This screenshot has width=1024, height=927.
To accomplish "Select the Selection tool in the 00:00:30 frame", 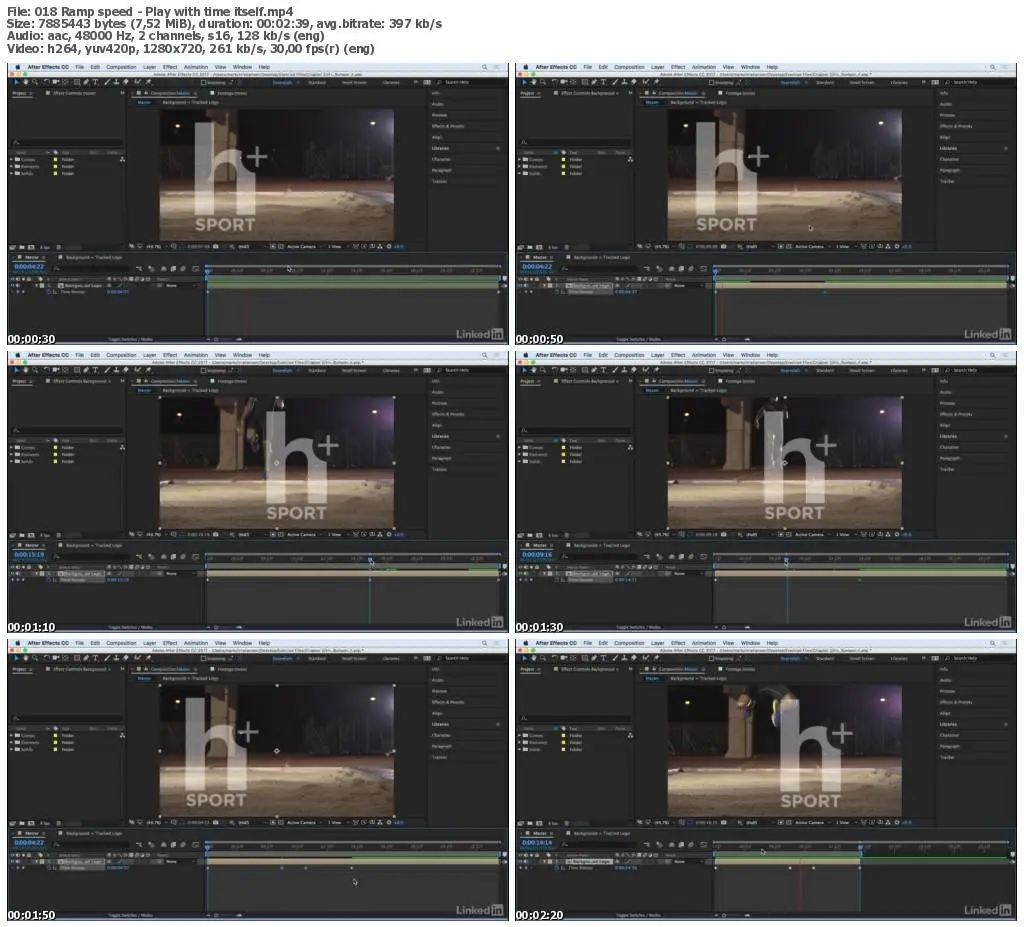I will click(16, 82).
